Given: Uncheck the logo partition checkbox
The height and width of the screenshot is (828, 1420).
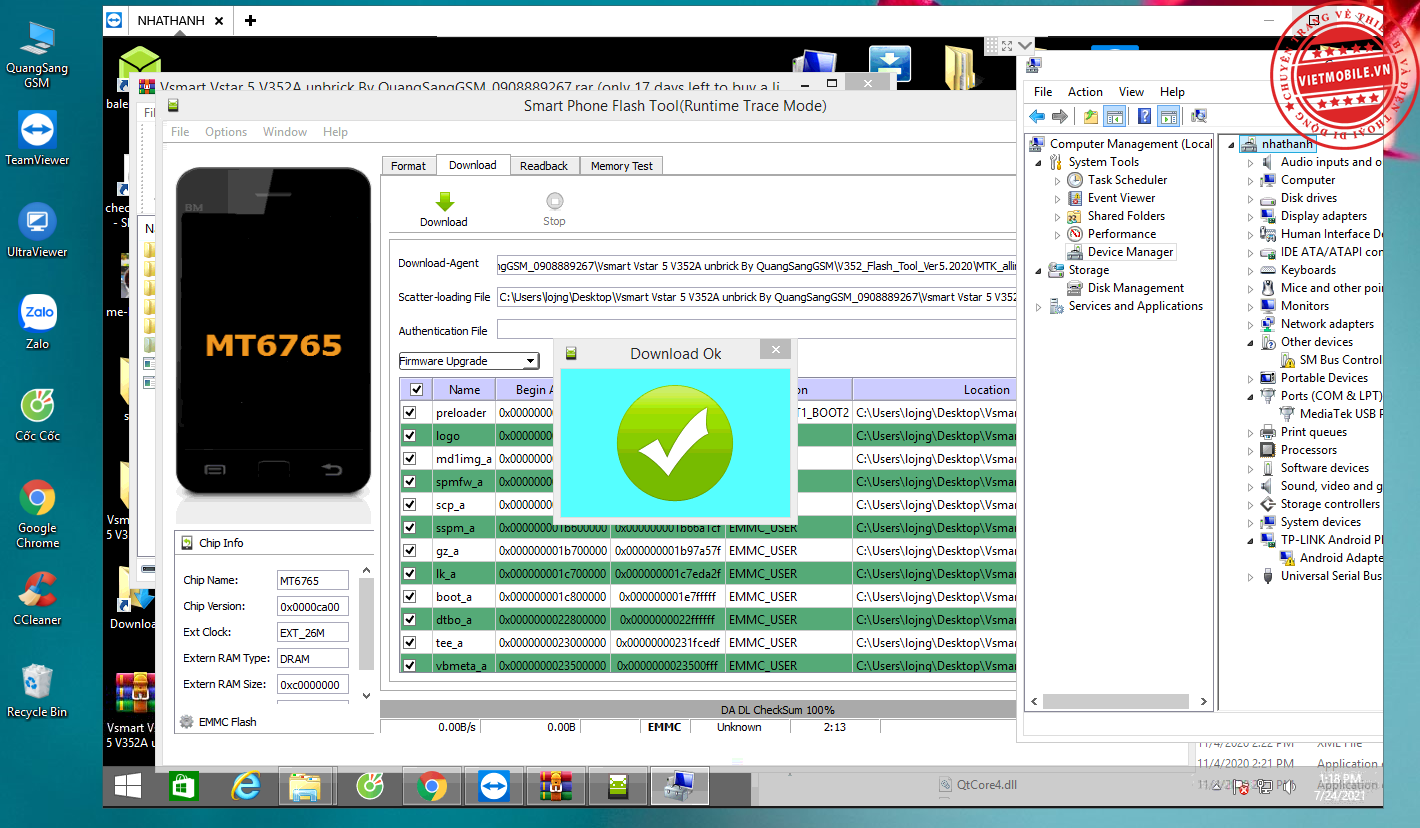Looking at the screenshot, I should tap(409, 435).
